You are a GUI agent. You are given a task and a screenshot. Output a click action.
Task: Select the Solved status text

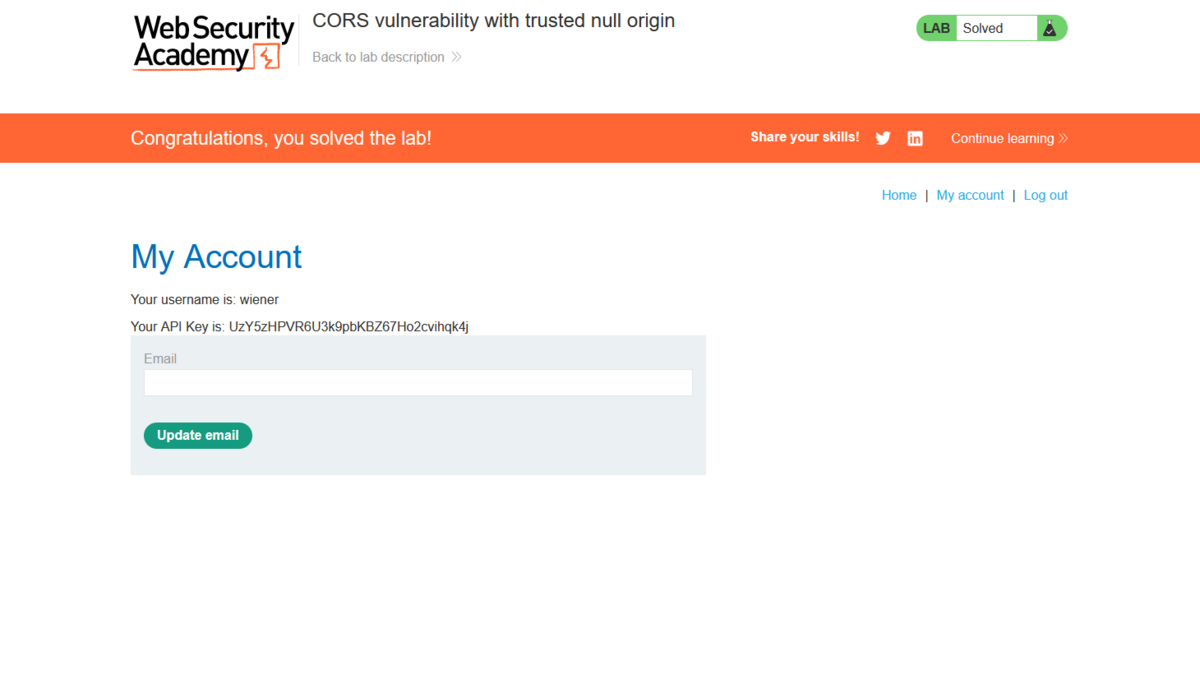pos(984,28)
